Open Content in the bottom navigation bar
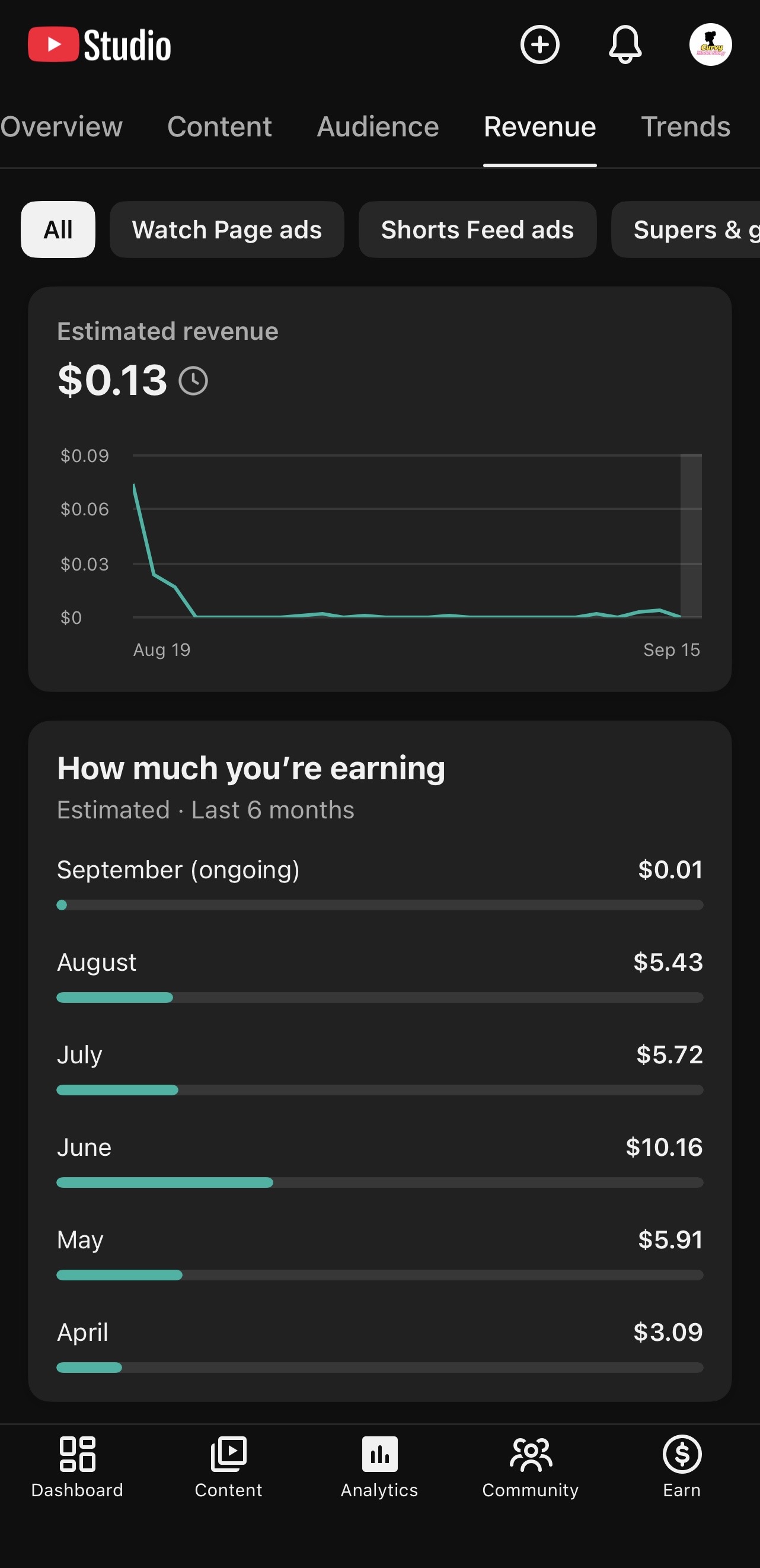This screenshot has height=1568, width=760. coord(228,1467)
